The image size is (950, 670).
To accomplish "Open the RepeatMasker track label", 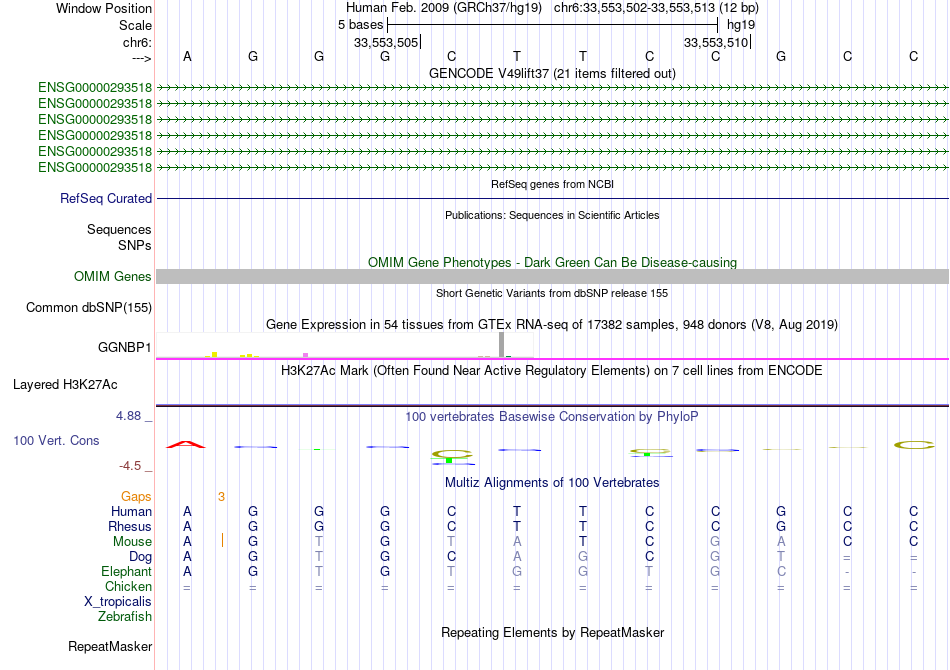I will (110, 647).
